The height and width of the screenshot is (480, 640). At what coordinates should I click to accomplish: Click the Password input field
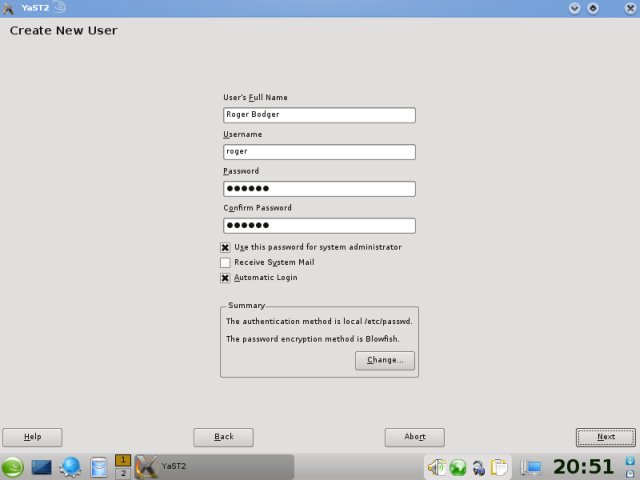319,189
